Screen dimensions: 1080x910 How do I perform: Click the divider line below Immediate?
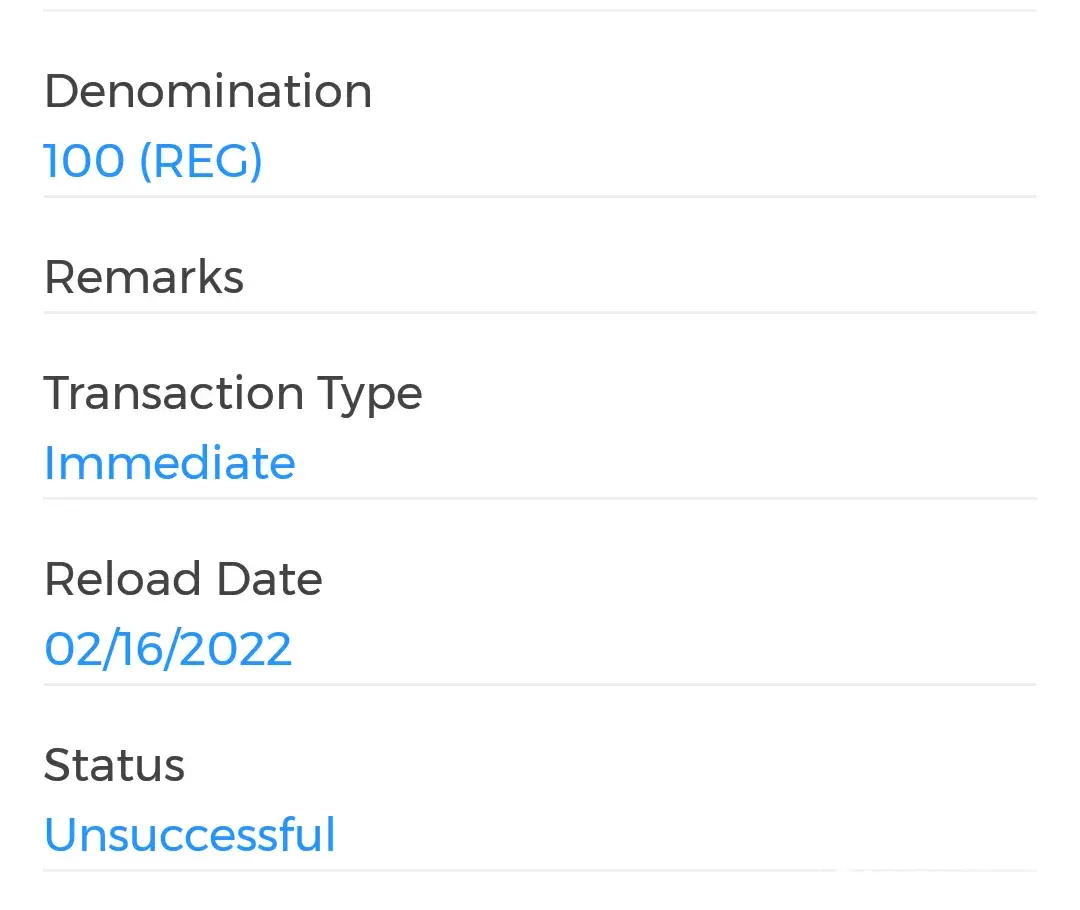540,498
